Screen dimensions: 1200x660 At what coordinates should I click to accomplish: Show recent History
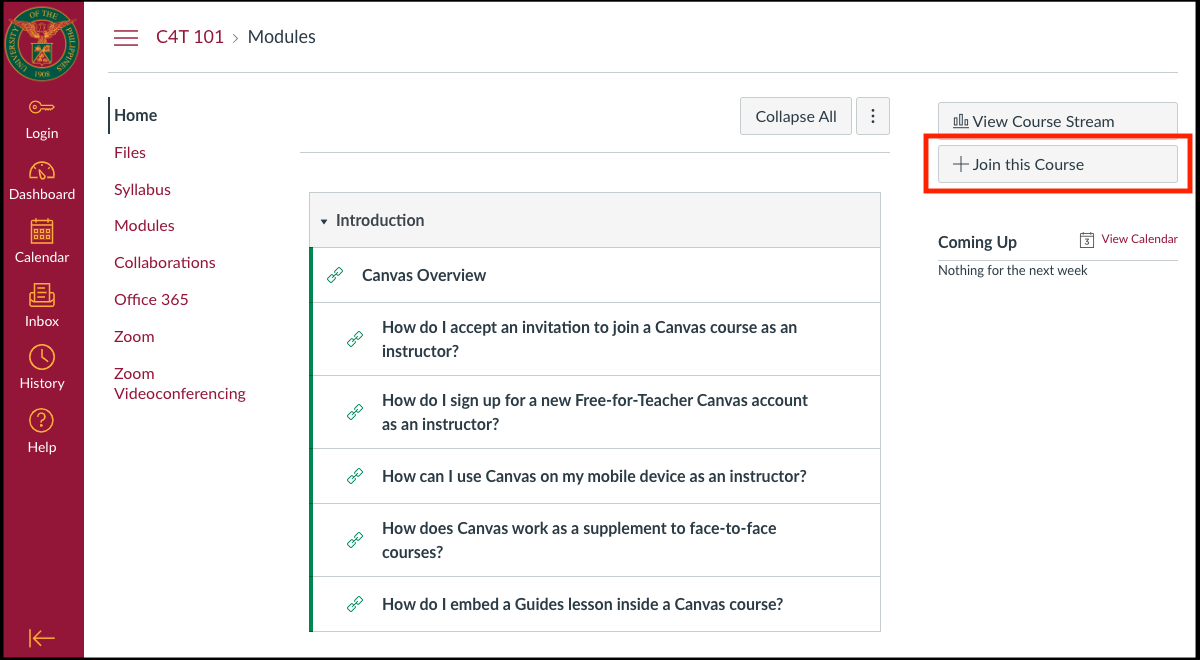[x=42, y=358]
